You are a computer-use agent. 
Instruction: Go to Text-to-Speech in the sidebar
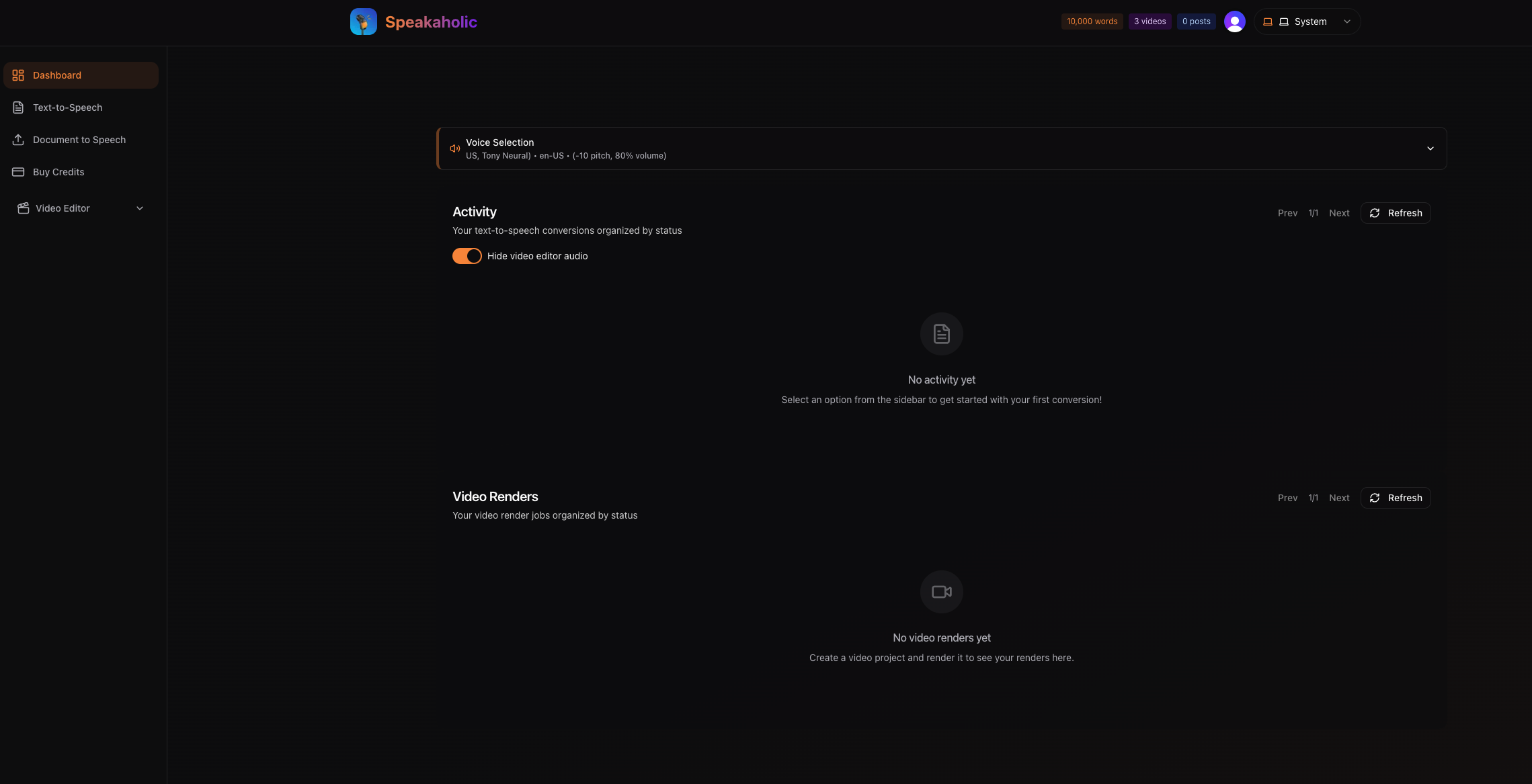[x=67, y=107]
